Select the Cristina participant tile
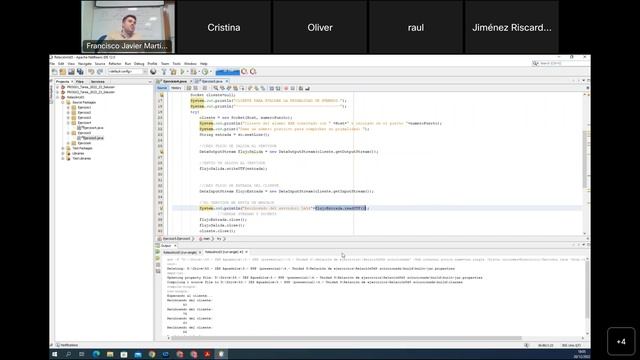Image resolution: width=640 pixels, height=360 pixels. [224, 27]
